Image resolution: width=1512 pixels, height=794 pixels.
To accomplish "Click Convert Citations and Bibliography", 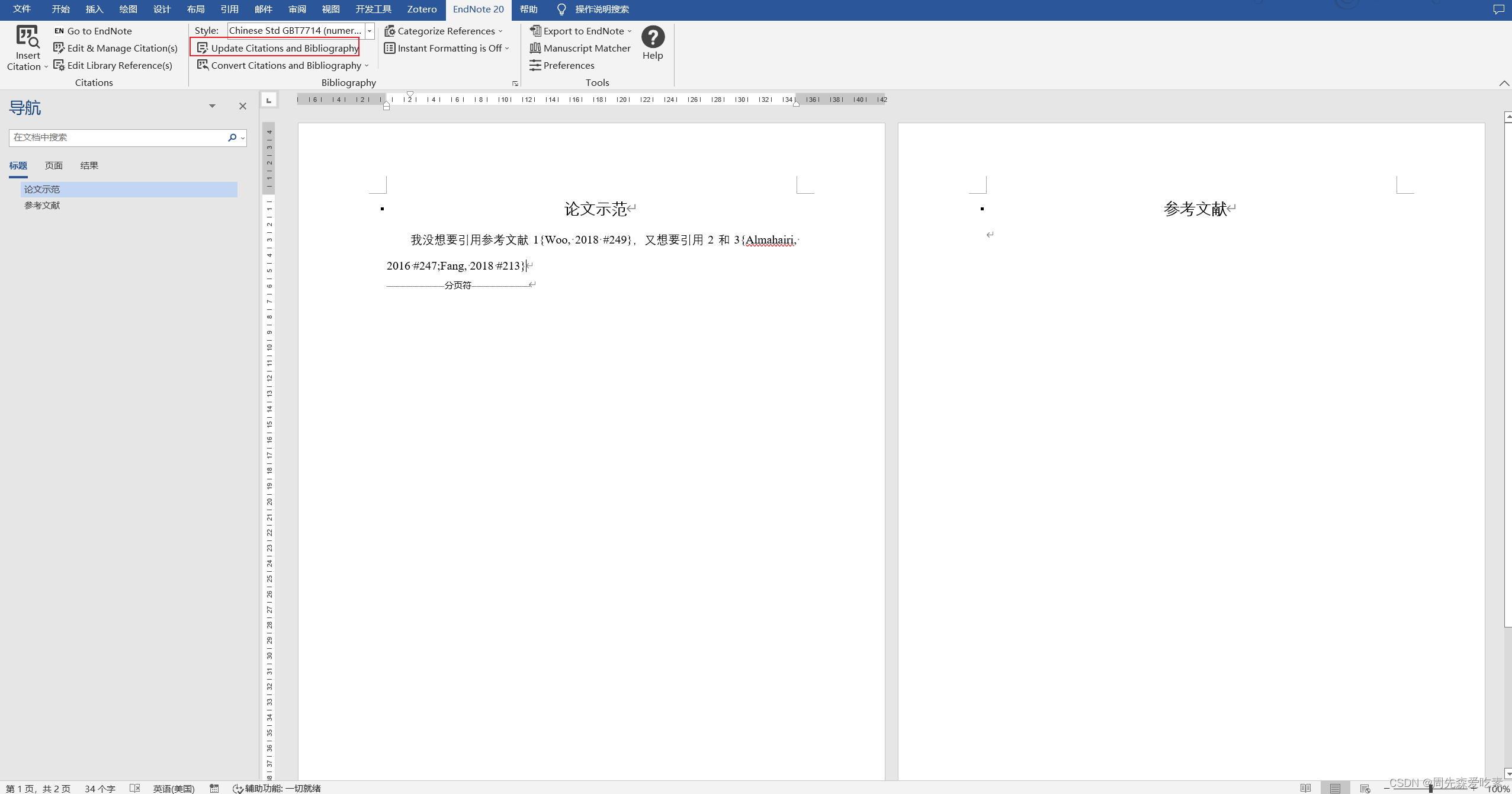I will 285,65.
